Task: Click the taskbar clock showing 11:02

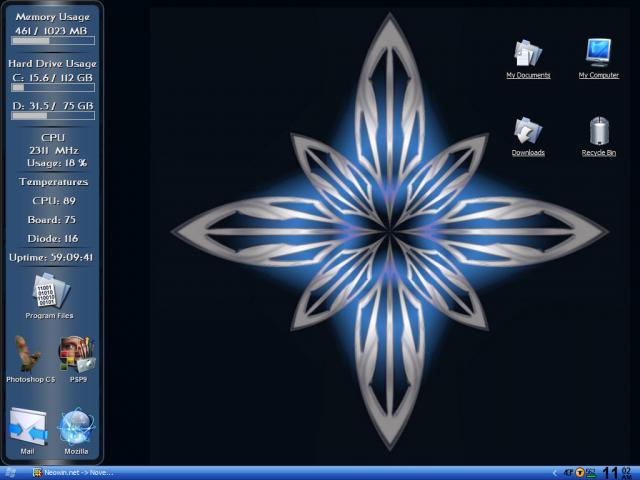Action: 617,473
